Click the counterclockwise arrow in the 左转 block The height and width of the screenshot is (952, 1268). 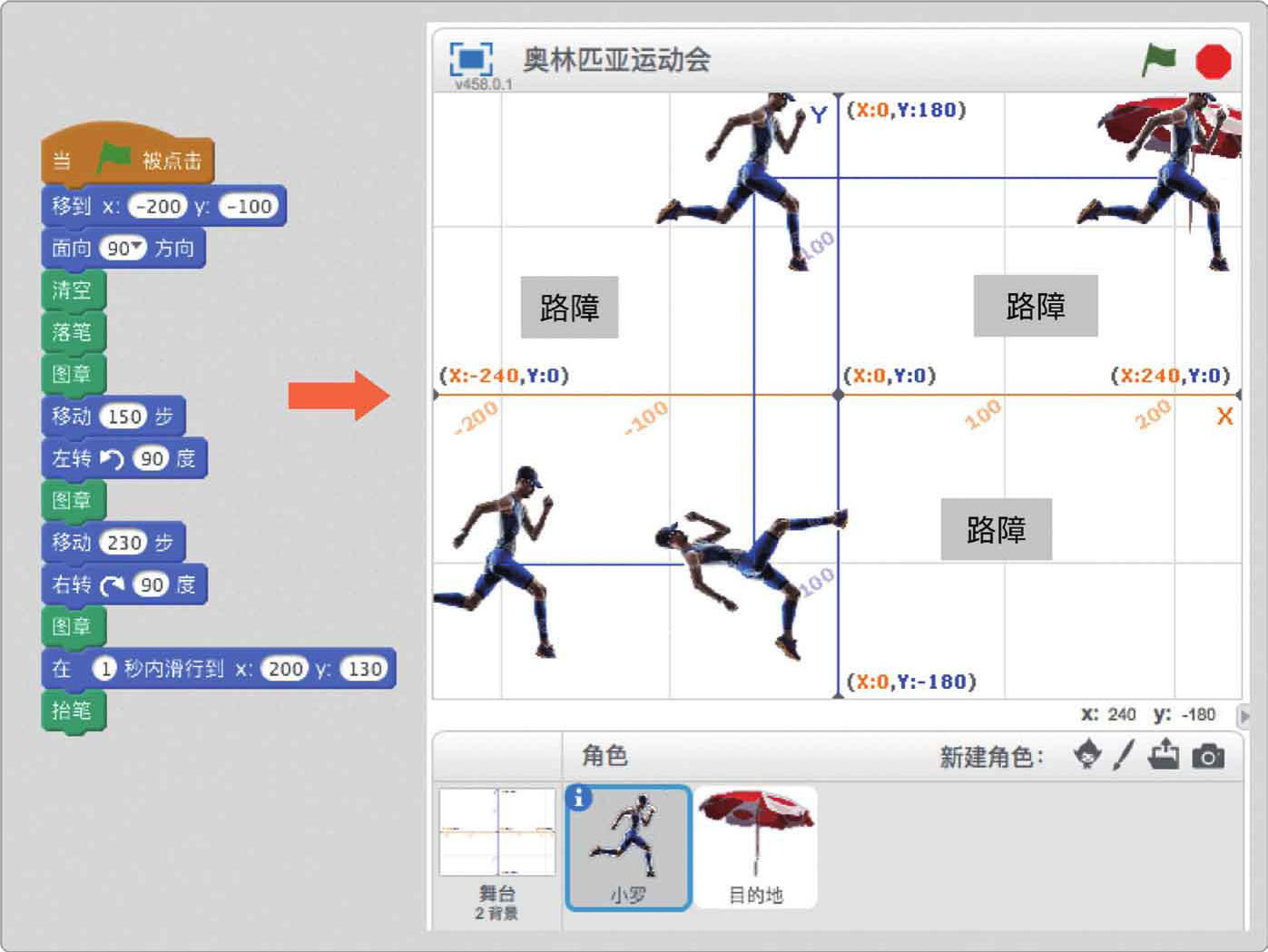point(112,459)
